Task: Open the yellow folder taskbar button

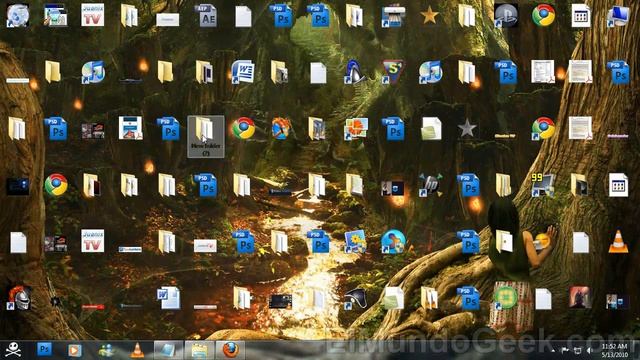Action: [199, 350]
